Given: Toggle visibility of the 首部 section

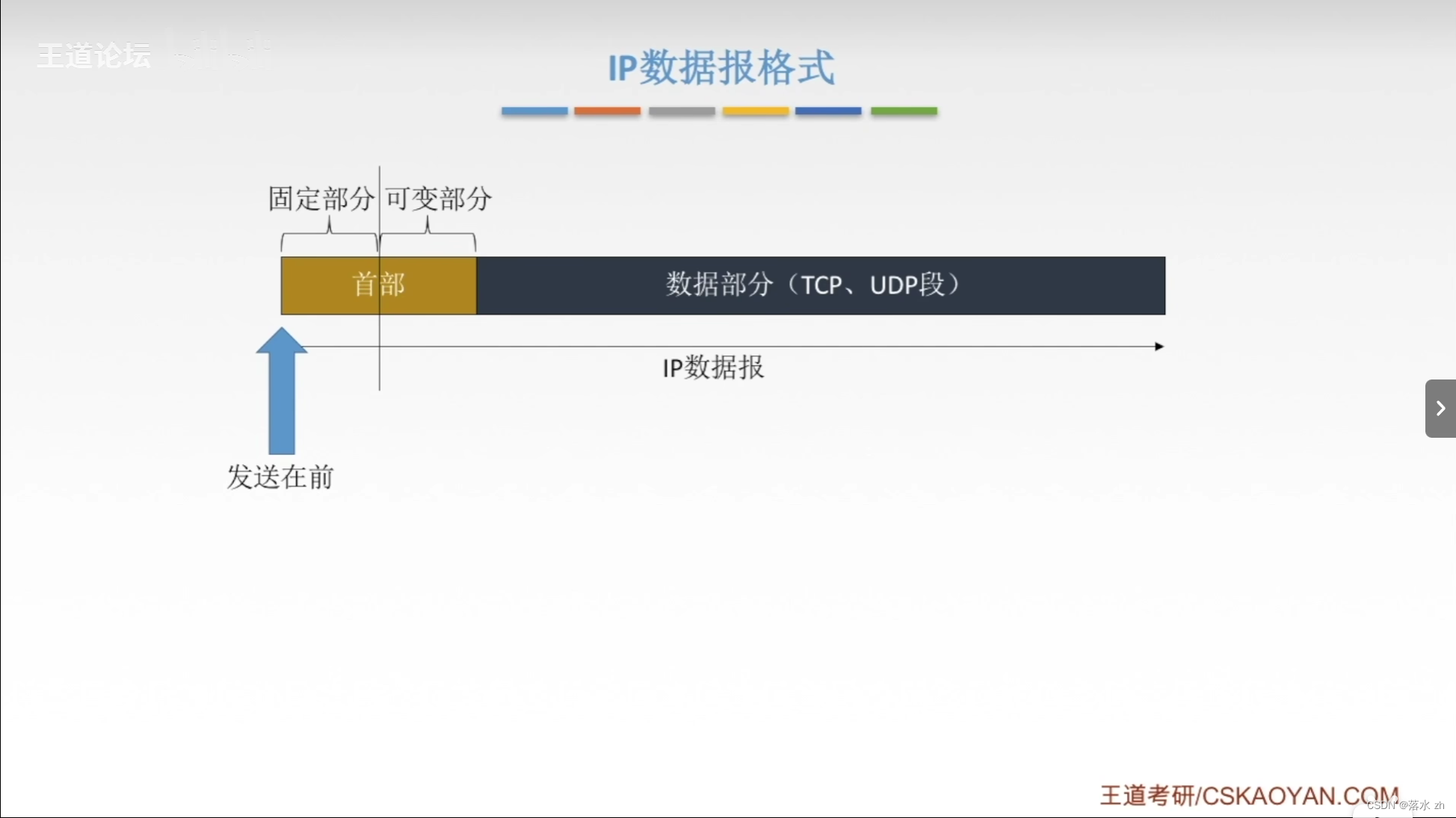Looking at the screenshot, I should [x=378, y=285].
